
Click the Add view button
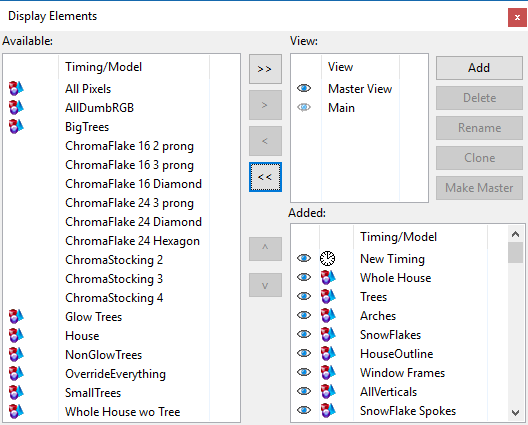pos(479,68)
